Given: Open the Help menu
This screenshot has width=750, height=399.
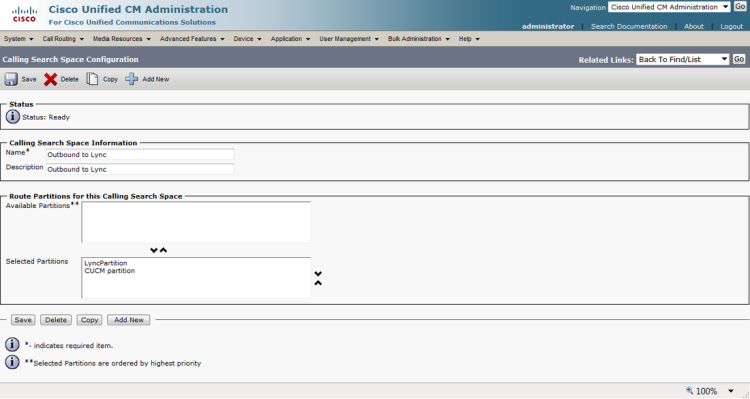Looking at the screenshot, I should 469,39.
